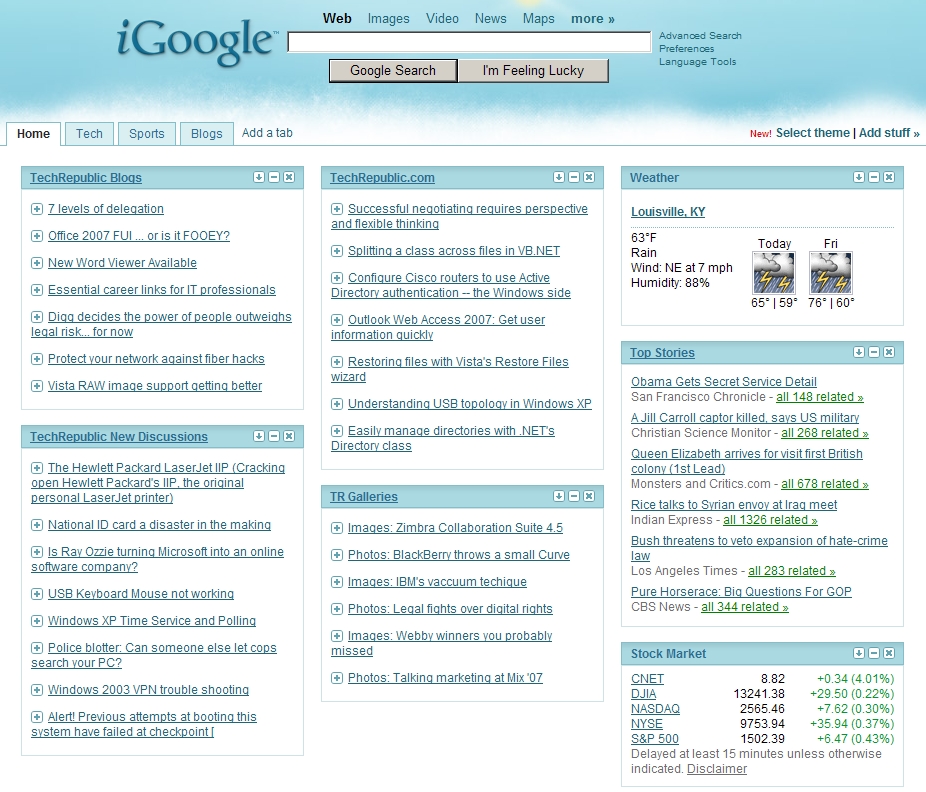This screenshot has width=926, height=792.
Task: Expand 'National ID card a disaster' preview
Action: pyautogui.click(x=37, y=525)
